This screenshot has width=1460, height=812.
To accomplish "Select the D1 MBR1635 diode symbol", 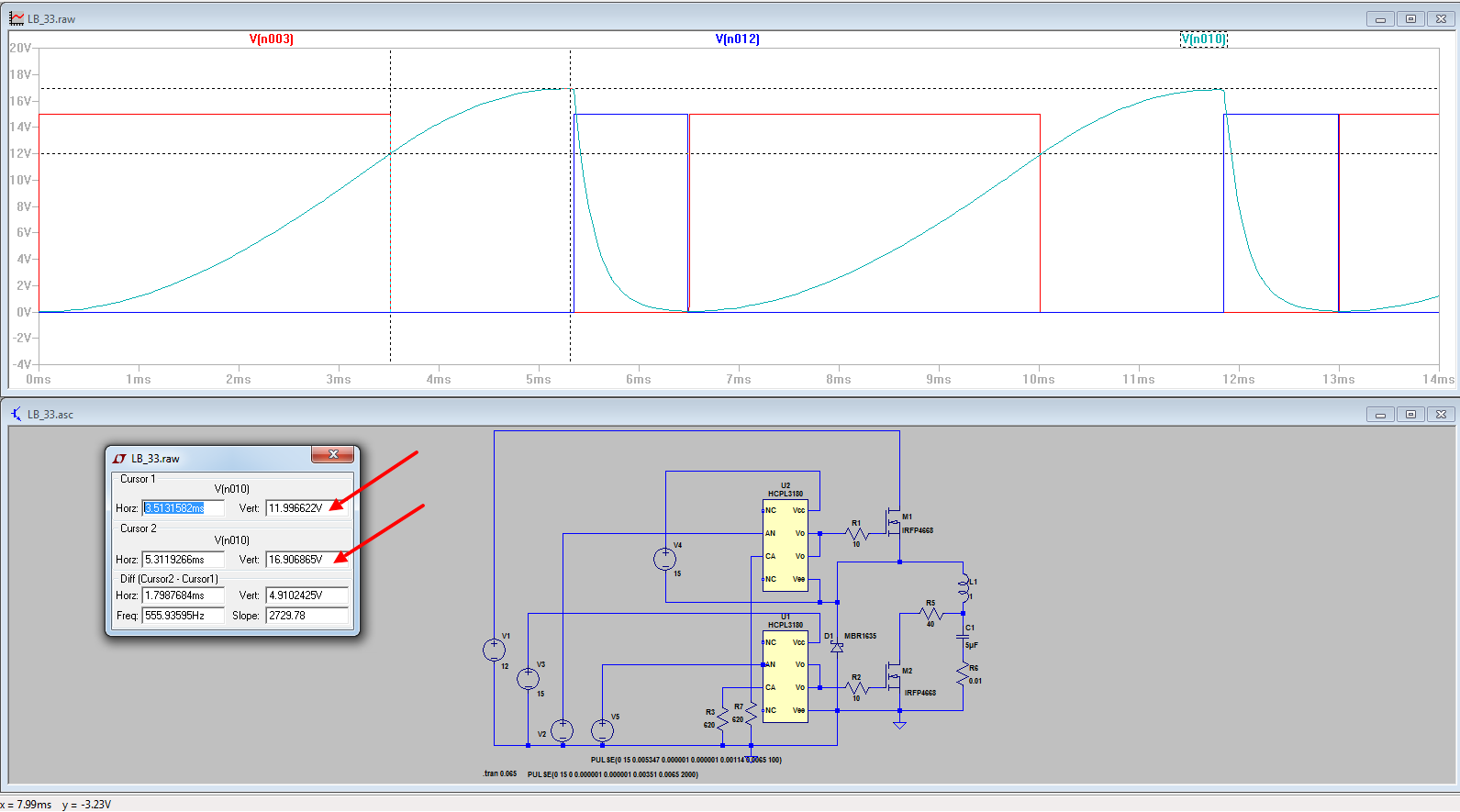I will coord(837,647).
